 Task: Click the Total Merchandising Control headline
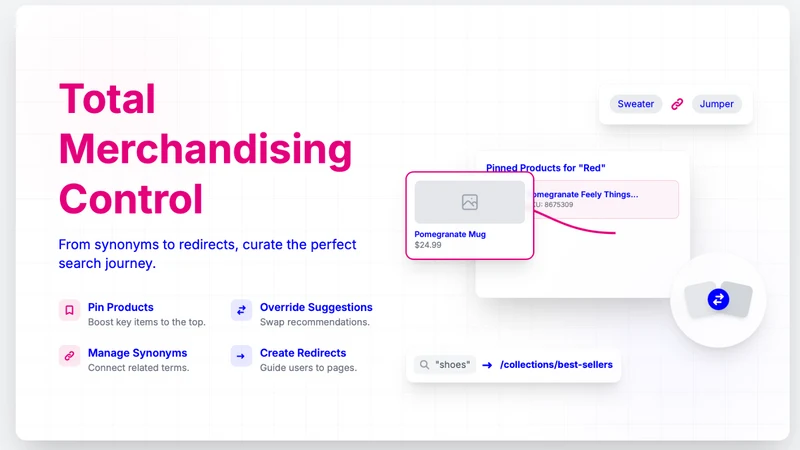(x=206, y=148)
